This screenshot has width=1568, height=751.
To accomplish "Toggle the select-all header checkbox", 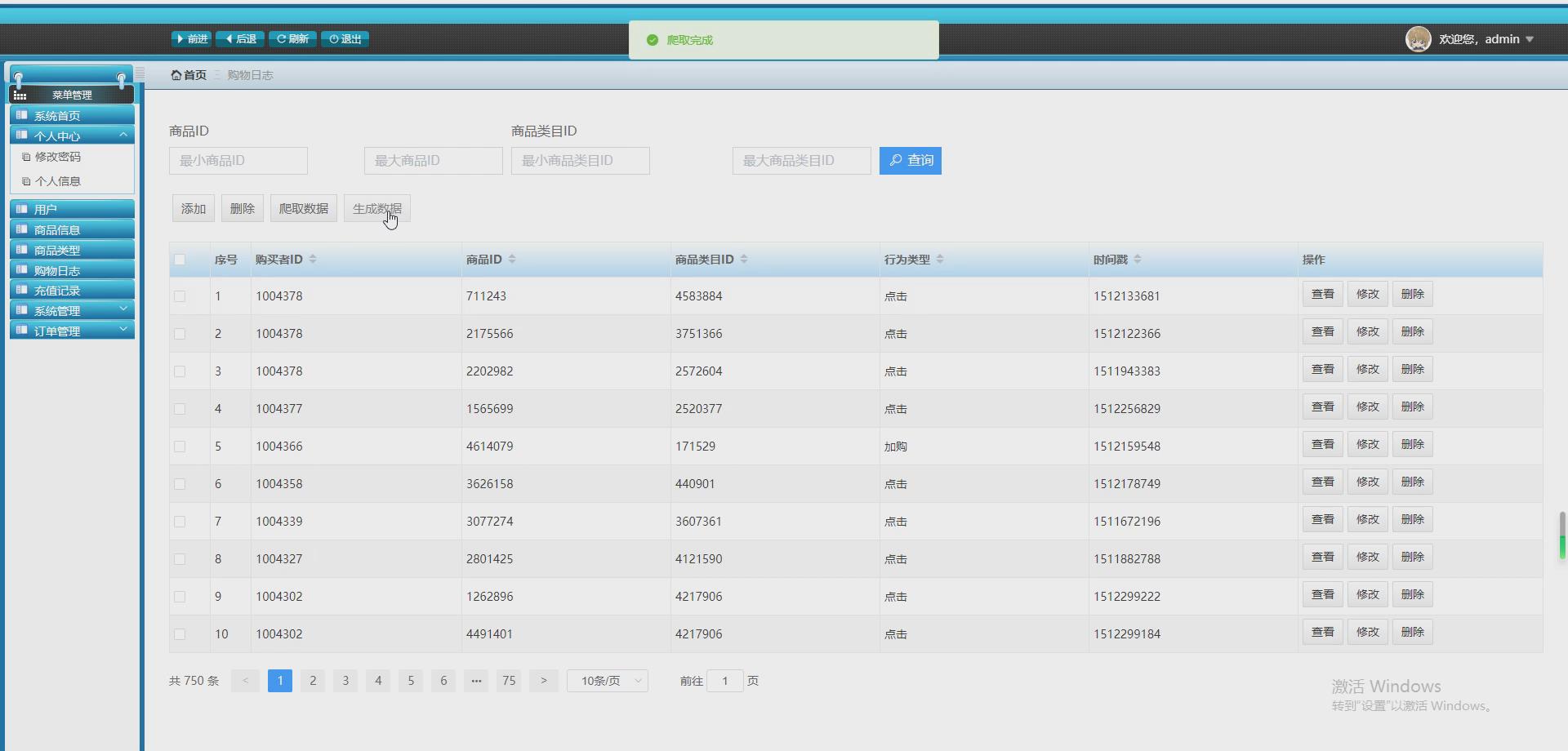I will pos(180,260).
